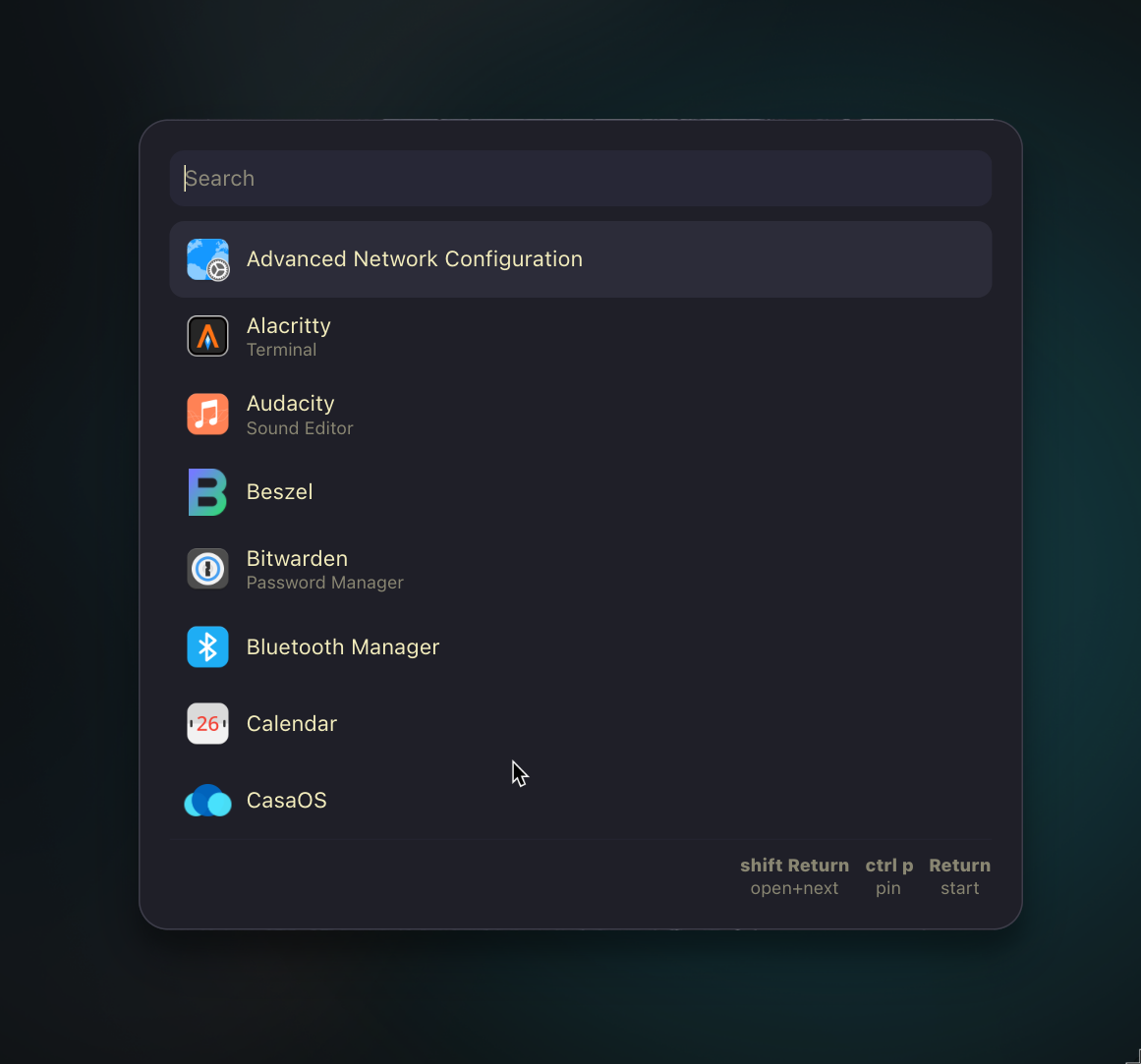Open the Beszel entry label
1141x1064 pixels.
(x=279, y=491)
